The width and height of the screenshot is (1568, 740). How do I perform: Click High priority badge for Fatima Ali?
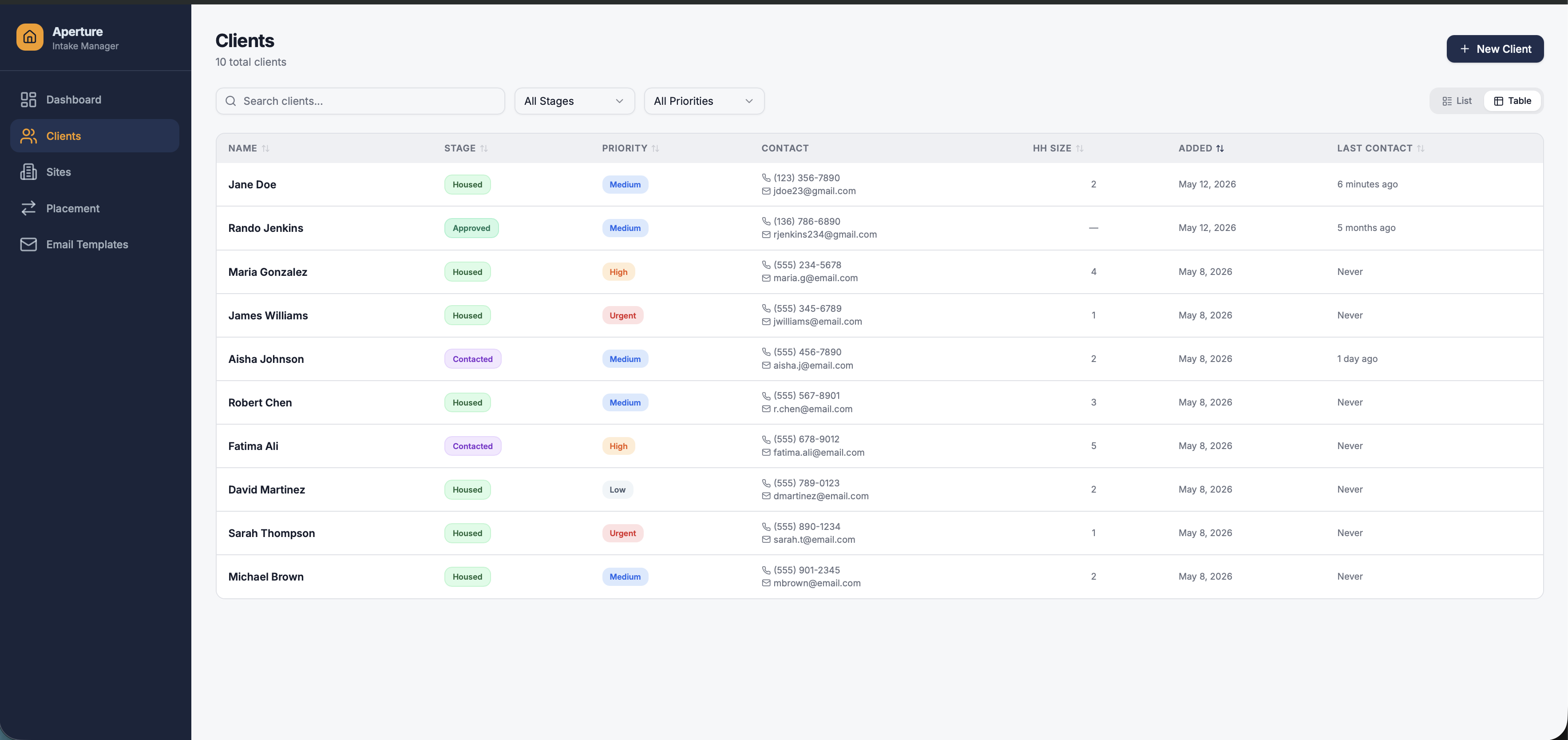[x=618, y=446]
